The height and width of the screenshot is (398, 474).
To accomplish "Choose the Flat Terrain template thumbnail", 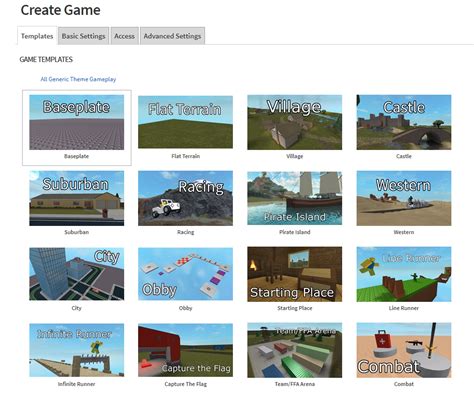I will (x=185, y=122).
